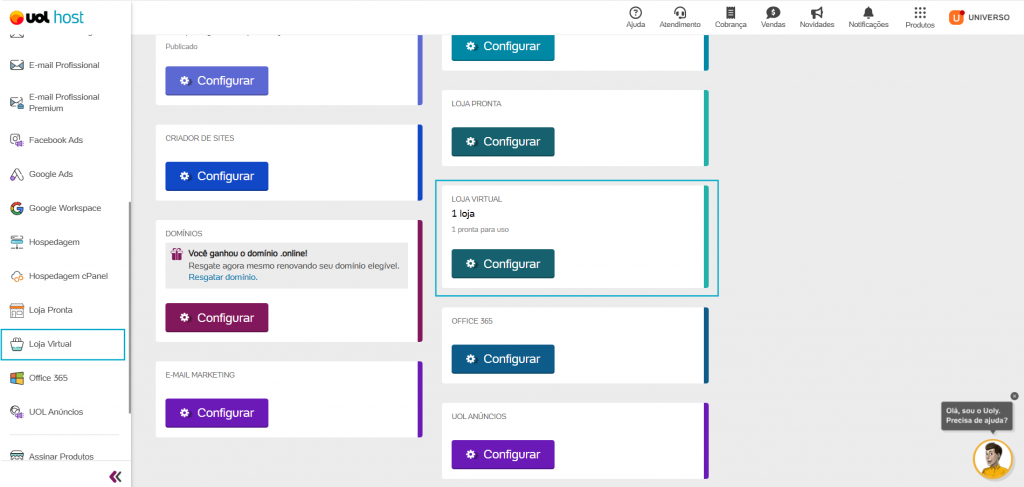Click the CRIADOR DE SITES card title

(x=200, y=138)
